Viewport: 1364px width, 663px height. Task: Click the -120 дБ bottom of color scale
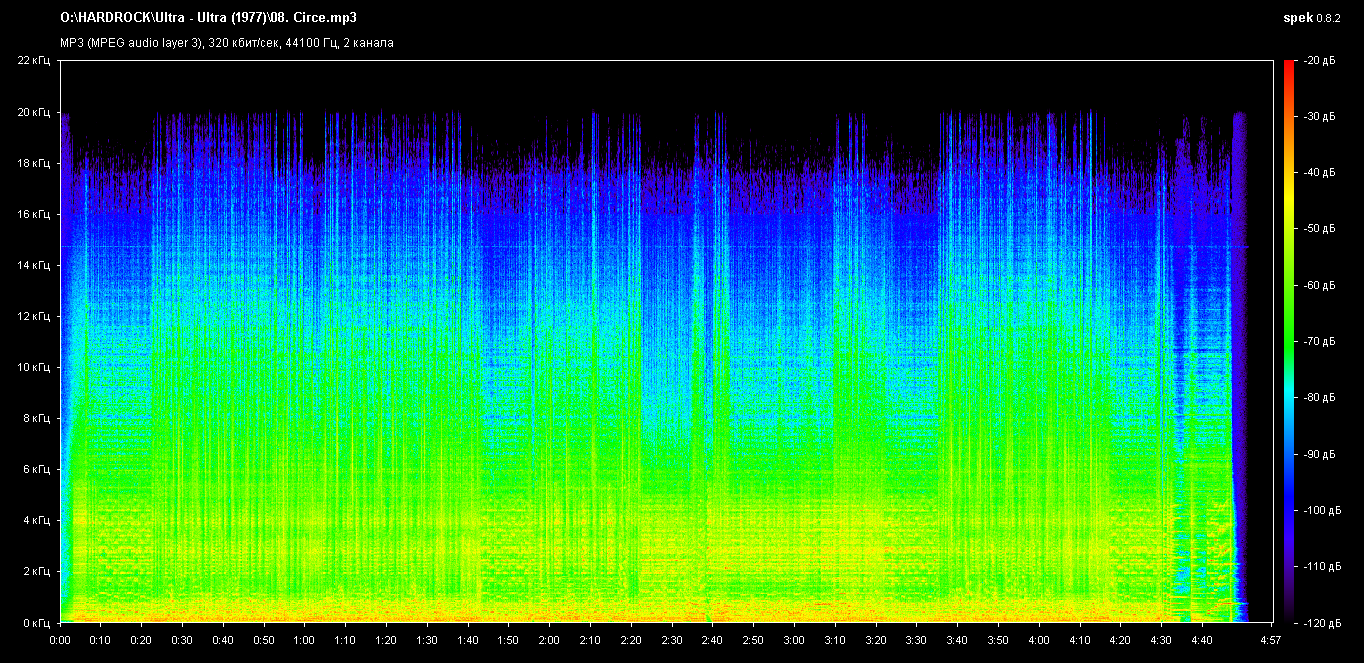click(1318, 622)
